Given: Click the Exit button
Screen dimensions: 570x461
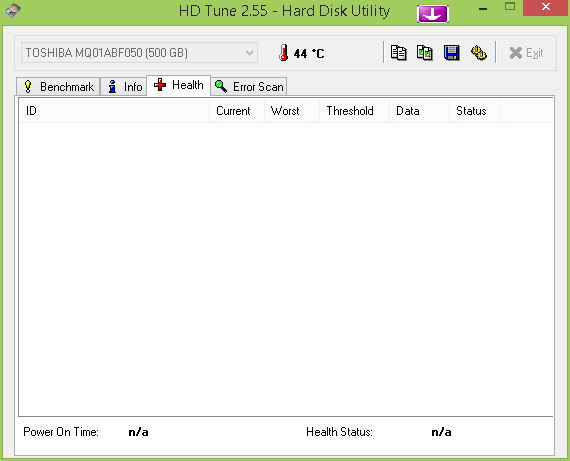Looking at the screenshot, I should 526,53.
